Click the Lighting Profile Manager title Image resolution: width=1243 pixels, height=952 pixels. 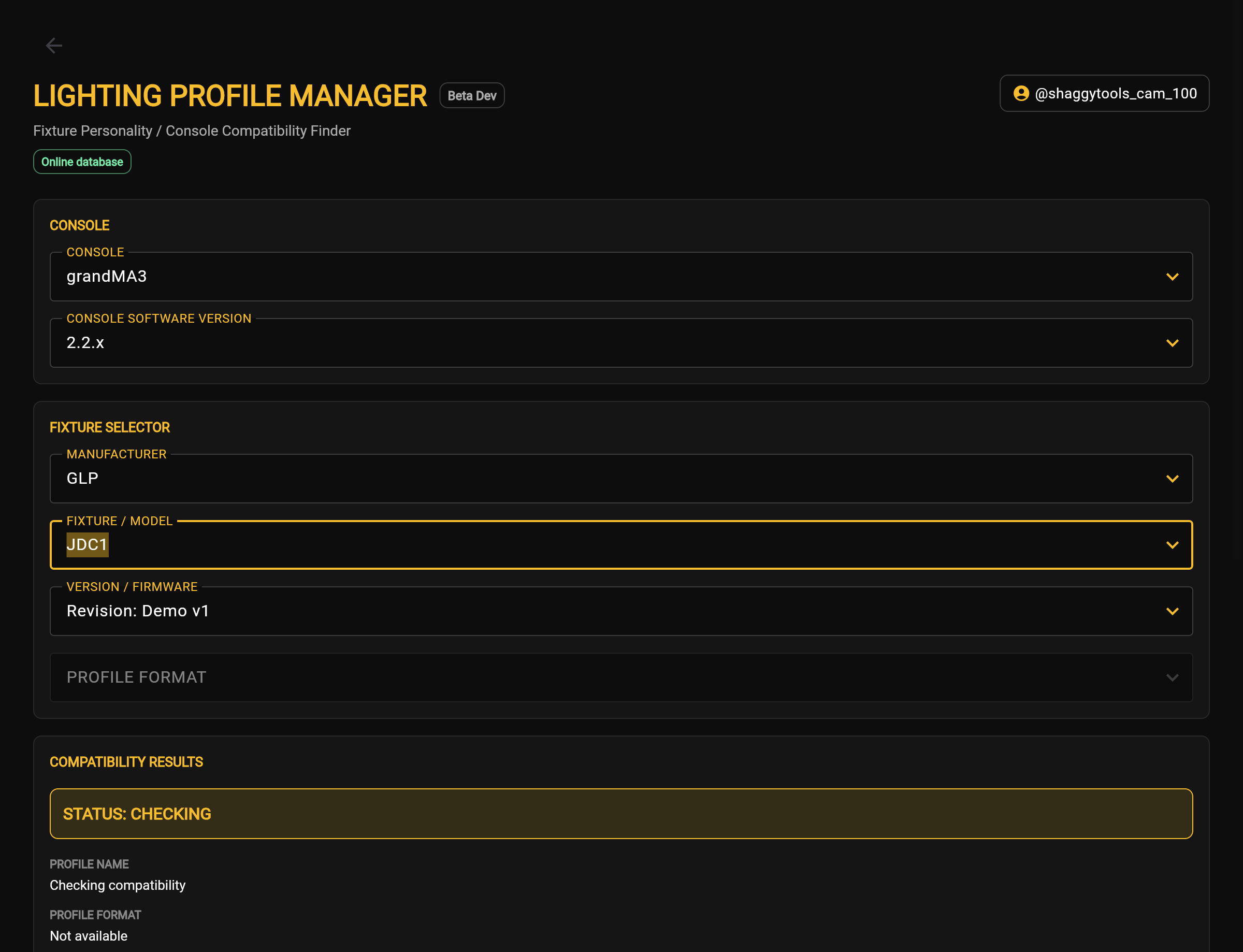point(230,96)
